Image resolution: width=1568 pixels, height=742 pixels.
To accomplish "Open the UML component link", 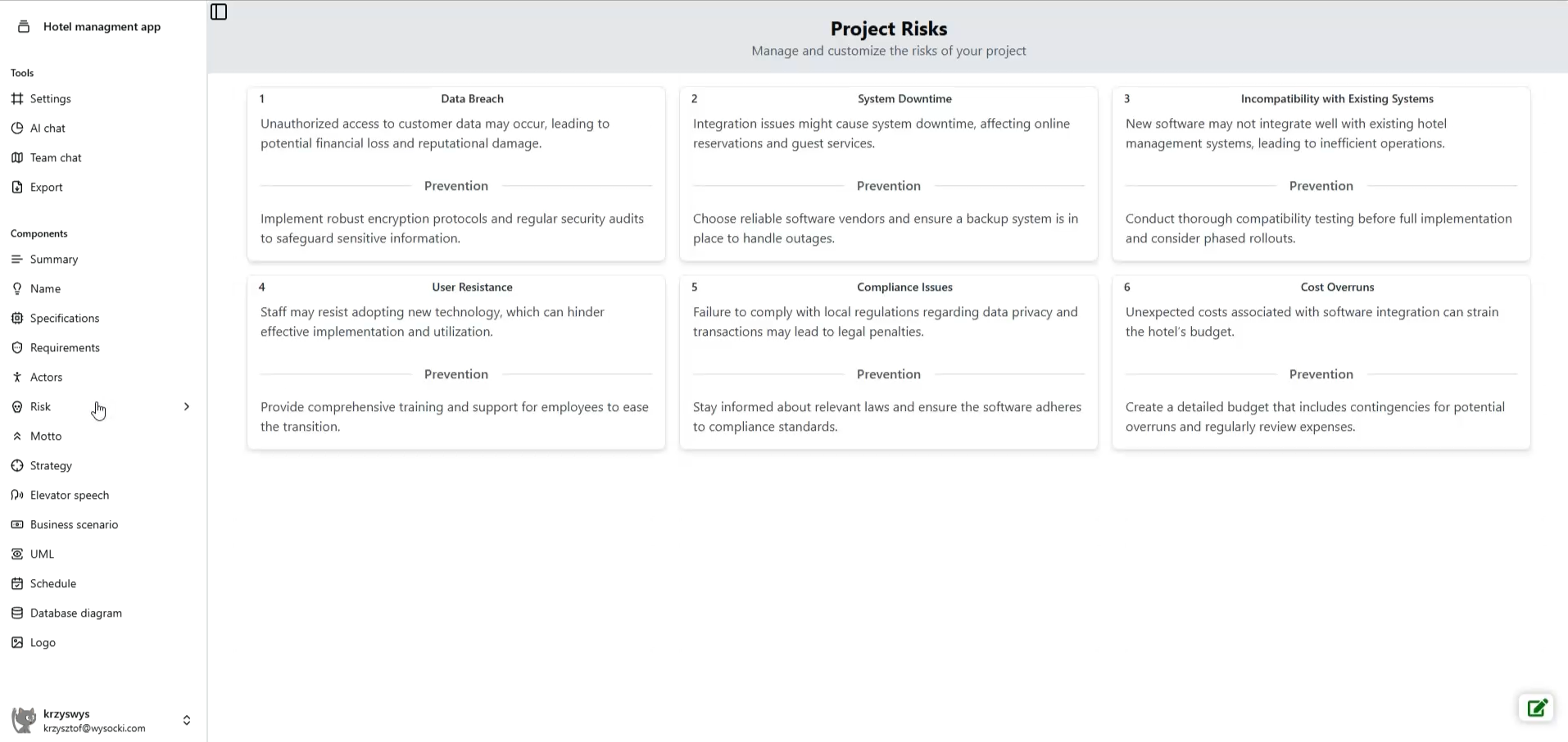I will [x=42, y=554].
